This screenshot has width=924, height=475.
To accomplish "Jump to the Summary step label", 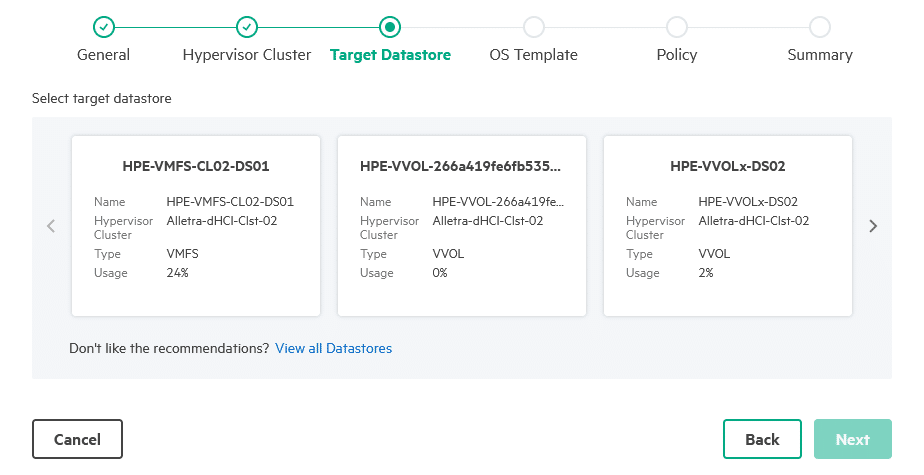I will (820, 55).
